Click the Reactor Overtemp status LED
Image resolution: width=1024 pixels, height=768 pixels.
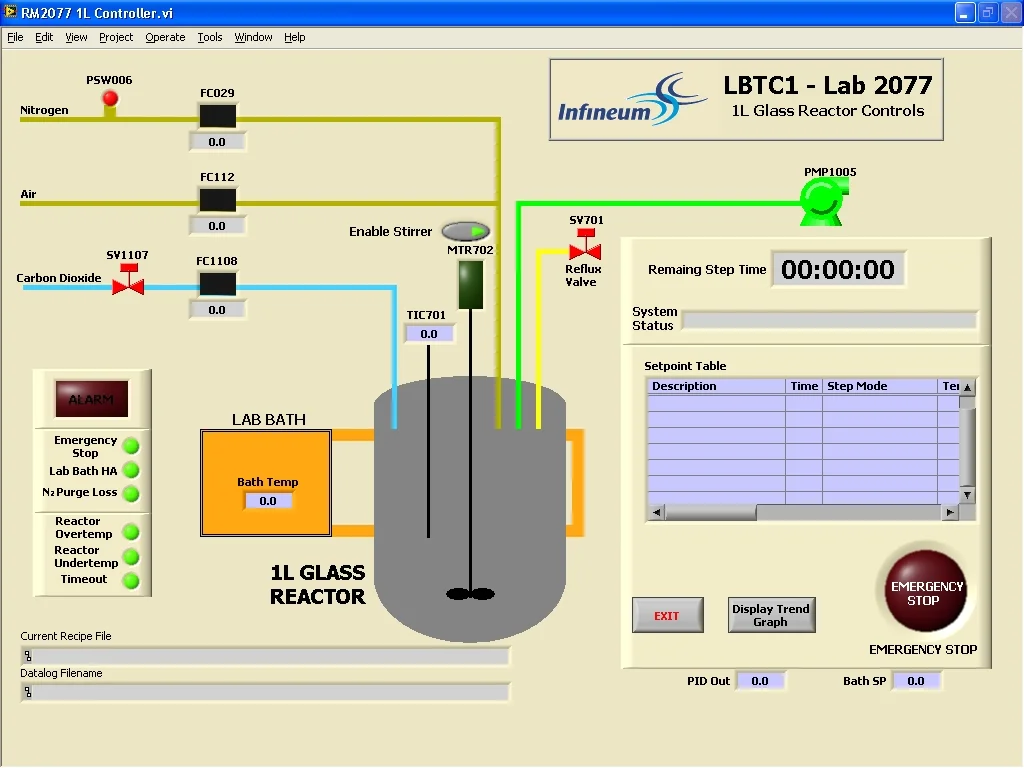point(131,532)
